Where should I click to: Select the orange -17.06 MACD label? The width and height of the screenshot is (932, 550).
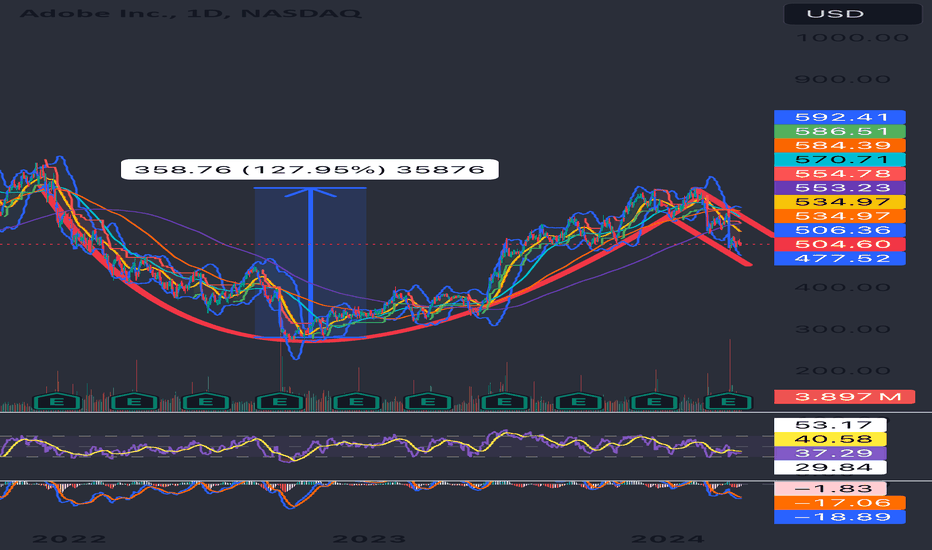[x=840, y=503]
